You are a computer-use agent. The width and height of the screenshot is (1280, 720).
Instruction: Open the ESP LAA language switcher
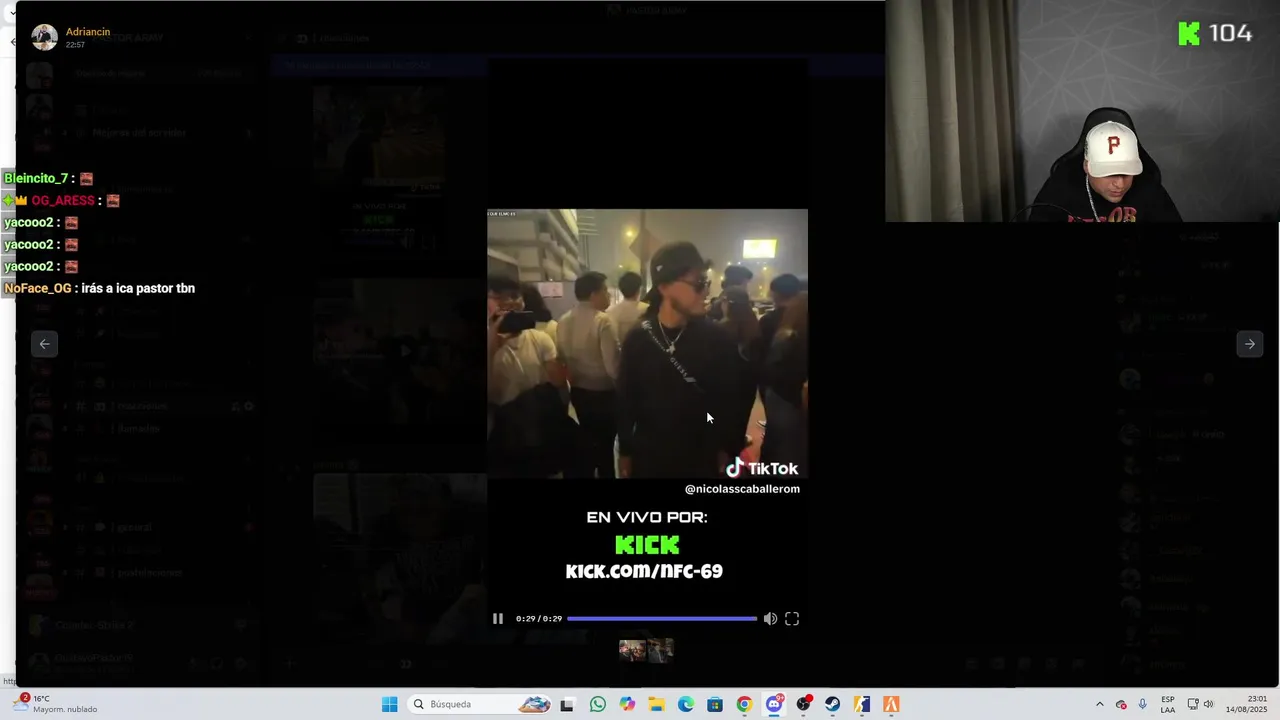[1168, 704]
